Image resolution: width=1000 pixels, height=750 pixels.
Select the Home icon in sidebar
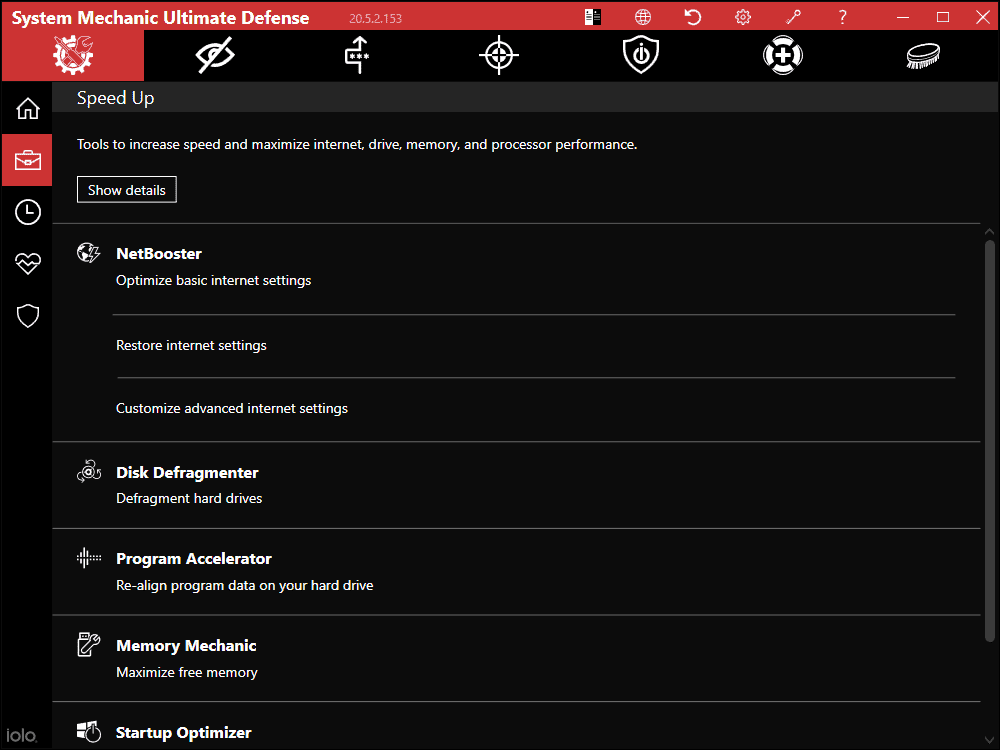27,108
